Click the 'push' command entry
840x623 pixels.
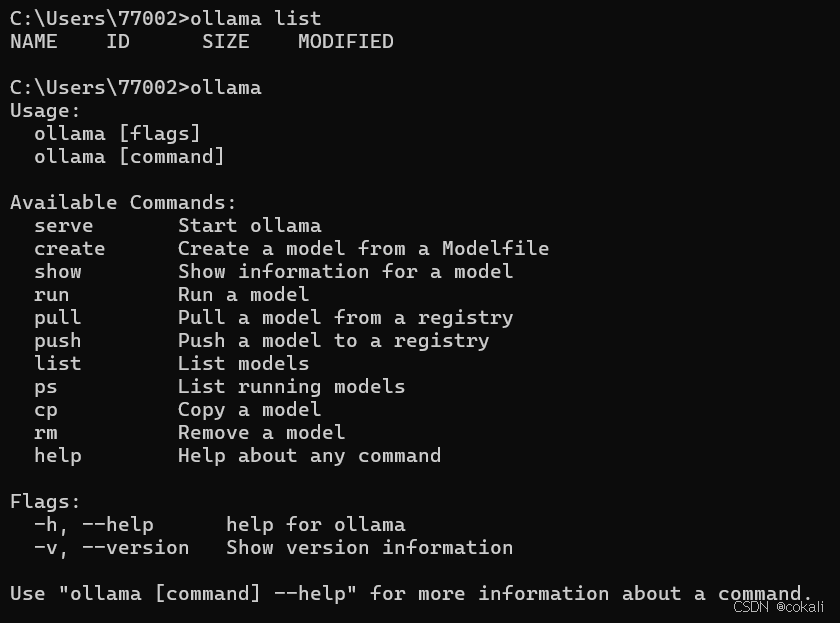click(x=58, y=341)
